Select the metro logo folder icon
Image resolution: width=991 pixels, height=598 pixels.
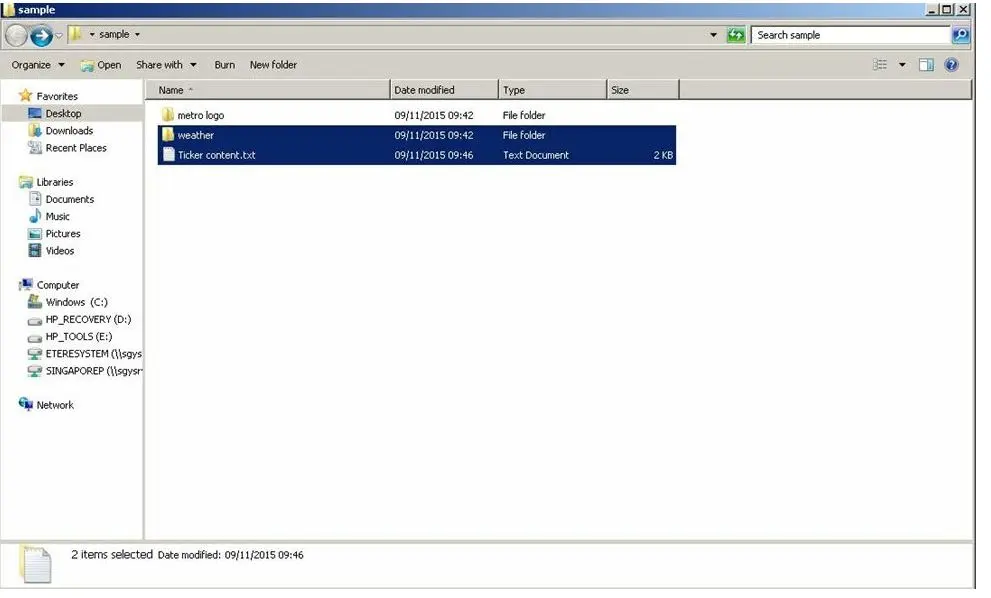168,115
